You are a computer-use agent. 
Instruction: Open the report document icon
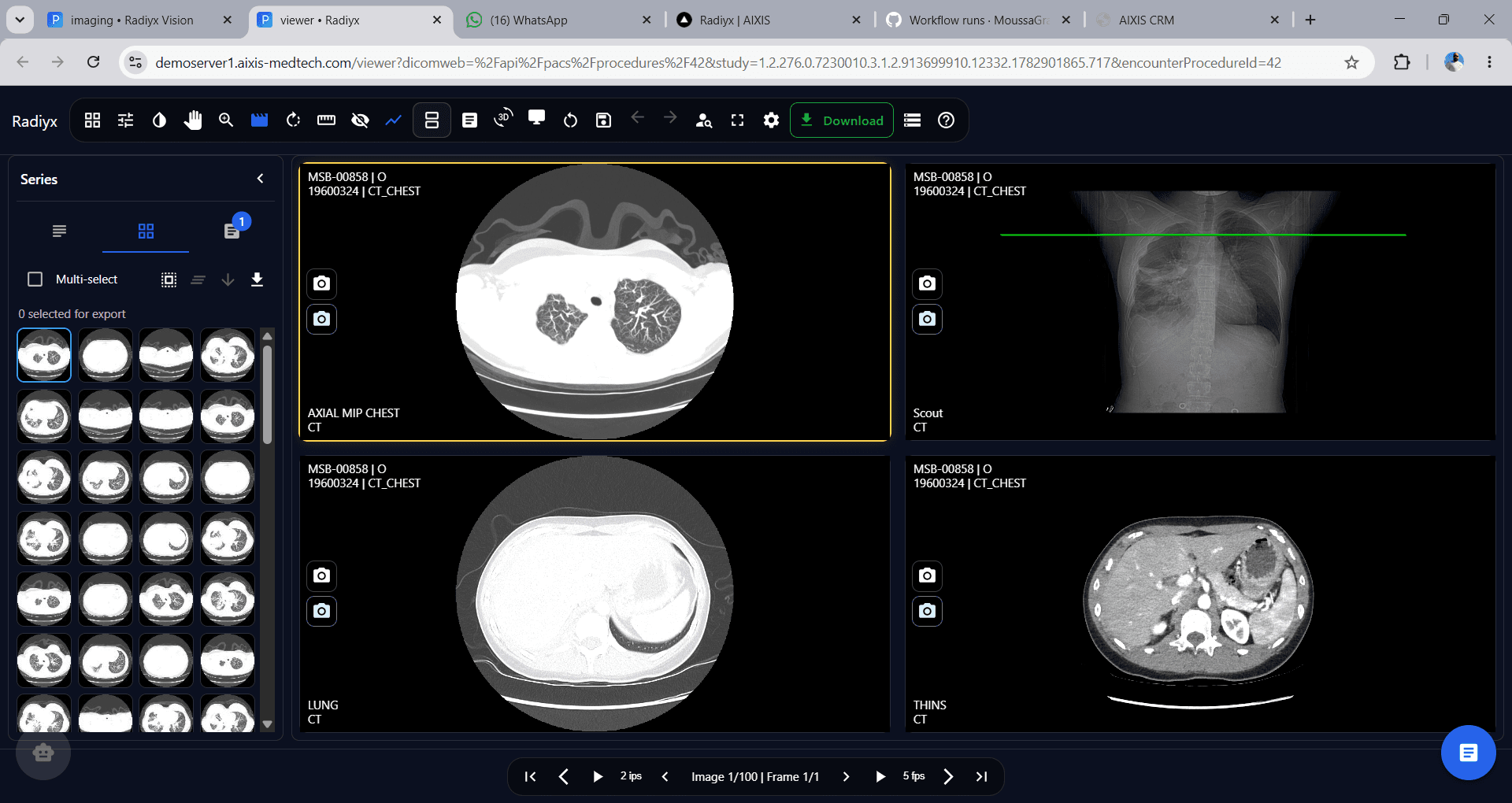tap(469, 120)
